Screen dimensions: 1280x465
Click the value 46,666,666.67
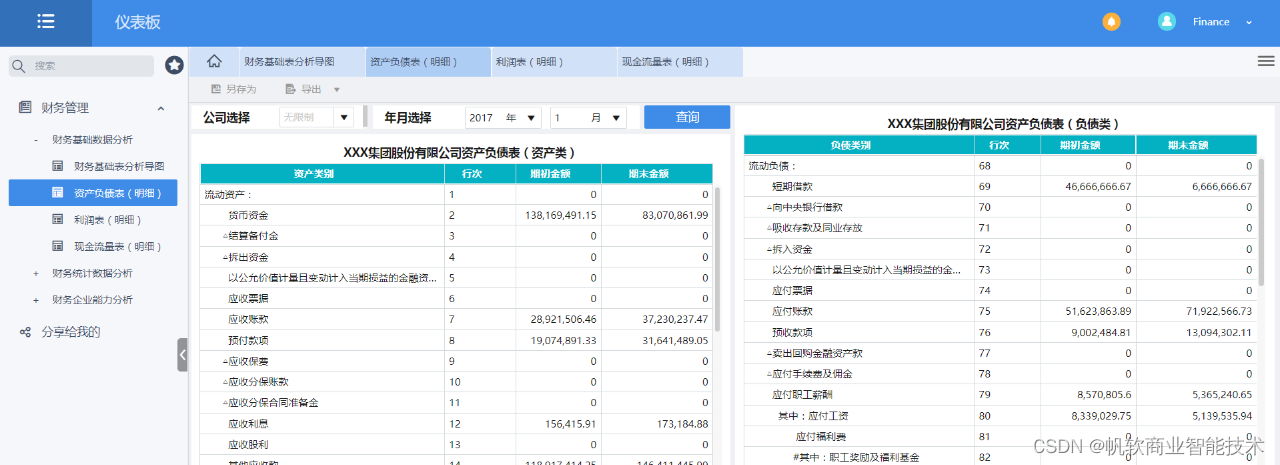(1098, 186)
